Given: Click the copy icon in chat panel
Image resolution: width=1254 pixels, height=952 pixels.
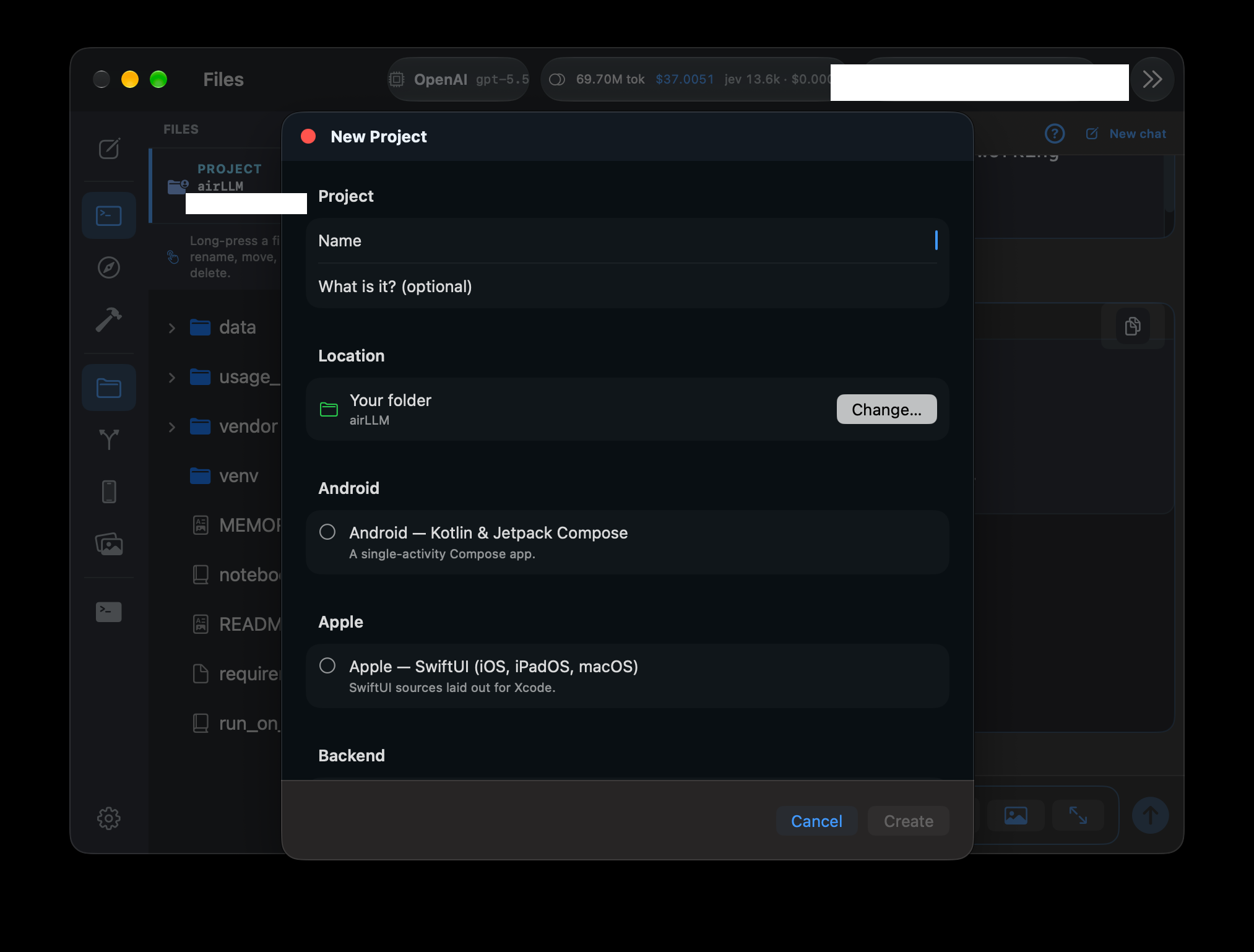Looking at the screenshot, I should 1133,326.
